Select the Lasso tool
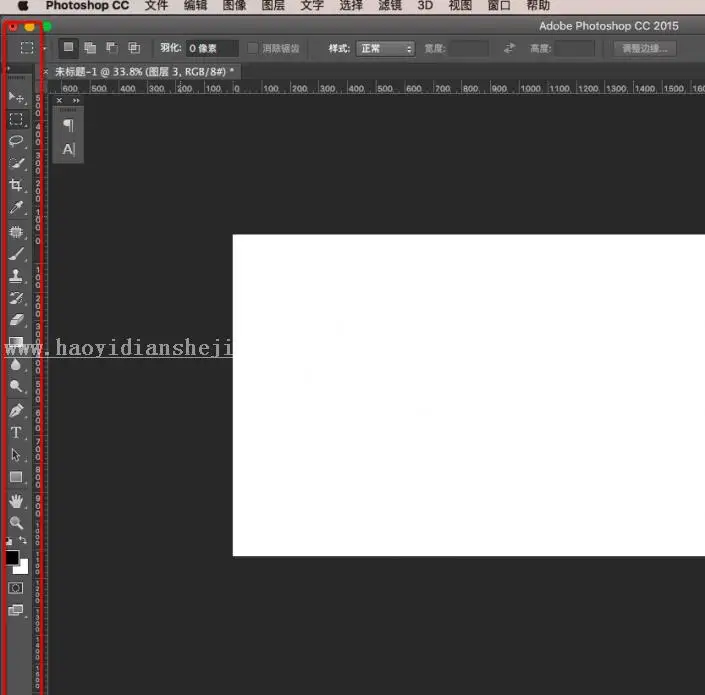705x695 pixels. 16,141
